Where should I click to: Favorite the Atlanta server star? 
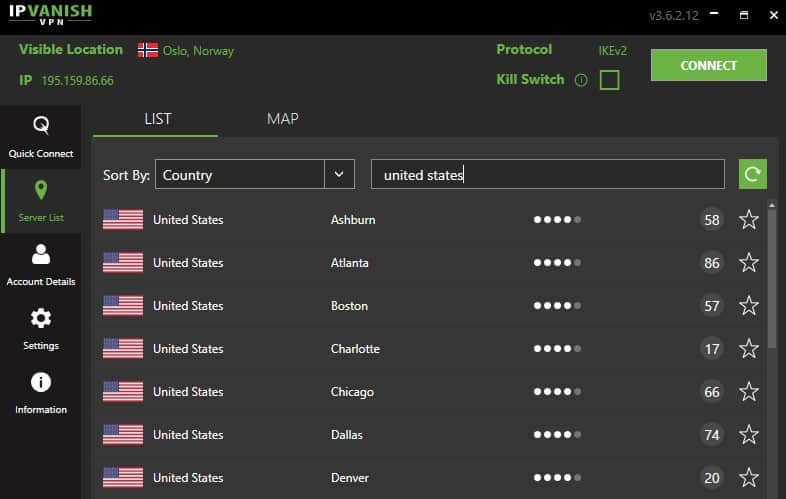pyautogui.click(x=748, y=263)
